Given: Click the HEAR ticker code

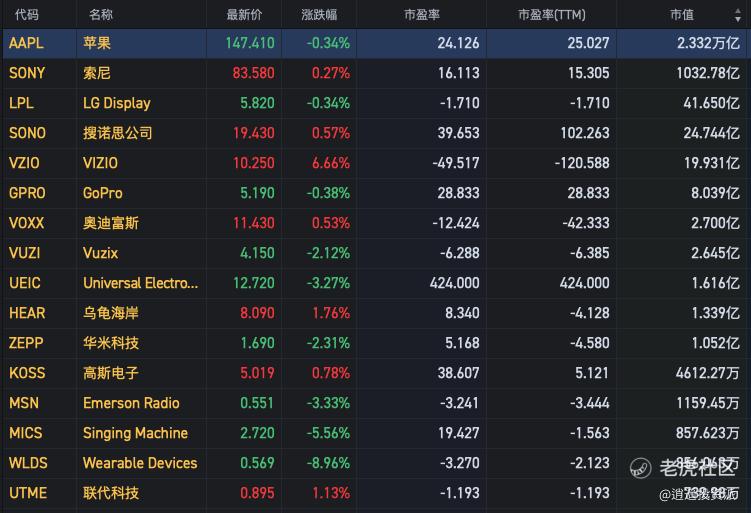Looking at the screenshot, I should pos(27,313).
